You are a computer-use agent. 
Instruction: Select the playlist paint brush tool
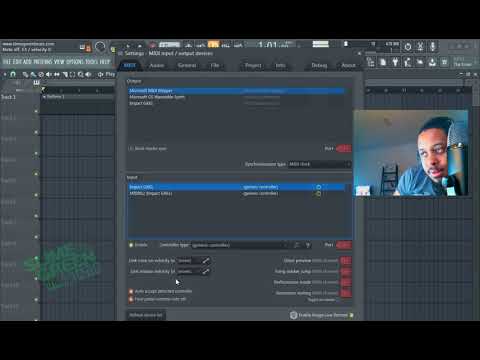pyautogui.click(x=33, y=74)
